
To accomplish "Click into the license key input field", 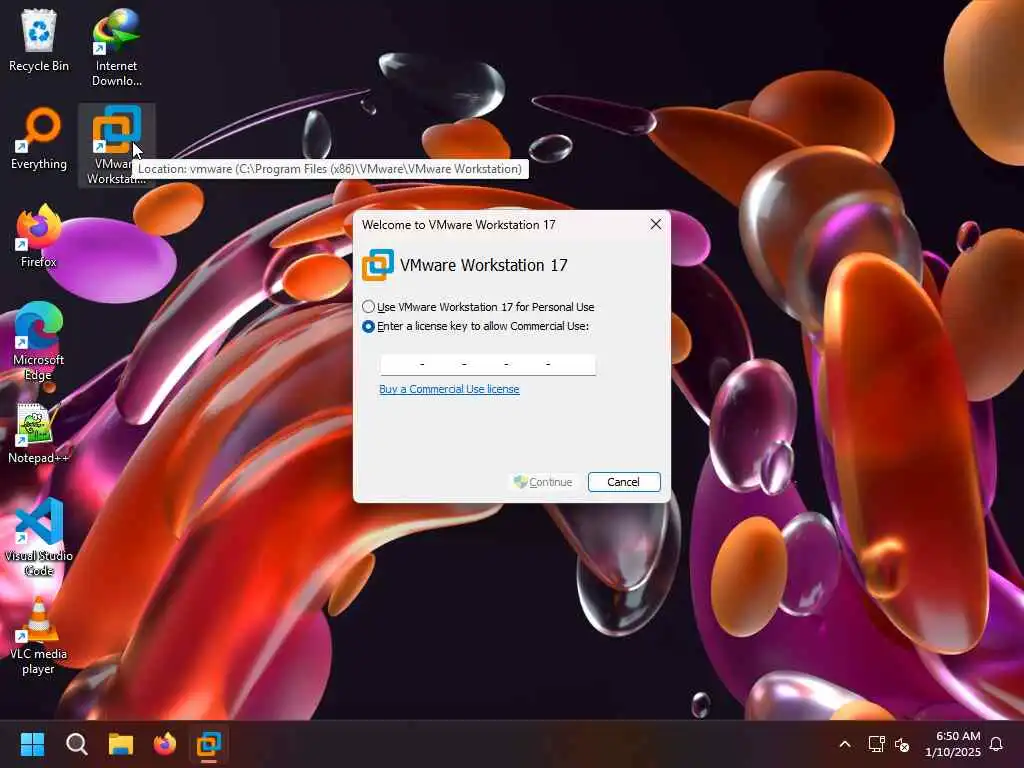I will pos(488,364).
